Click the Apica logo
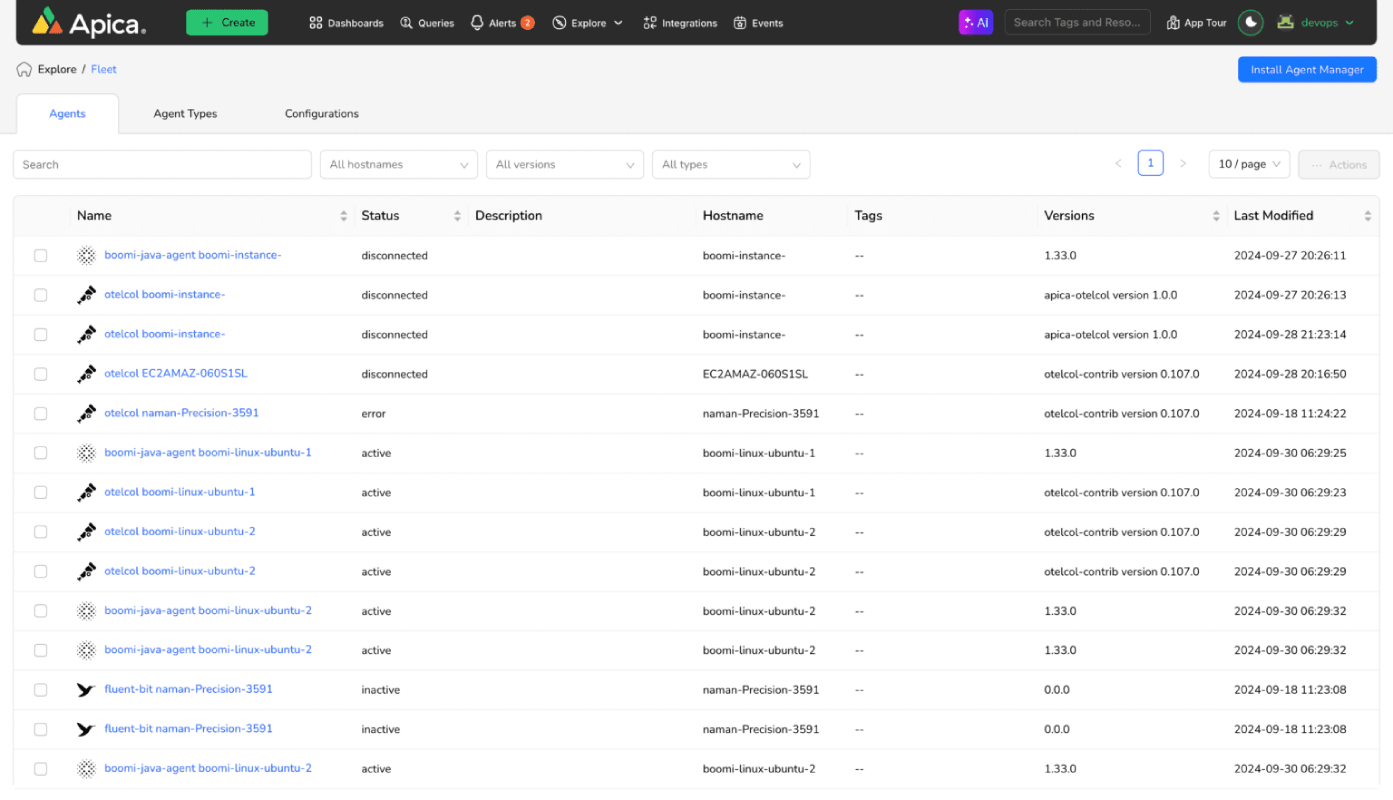This screenshot has height=800, width=1393. point(88,22)
